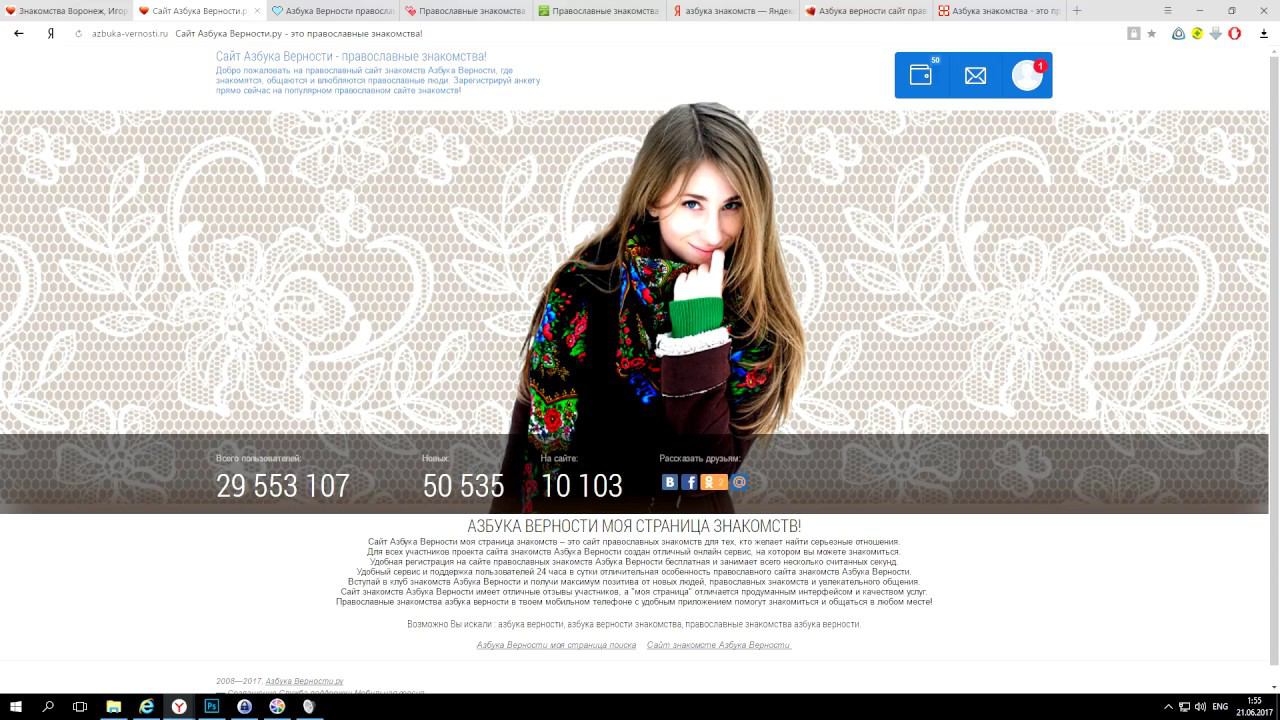Click the red Opera-style extension icon
1280x720 pixels.
(1234, 33)
